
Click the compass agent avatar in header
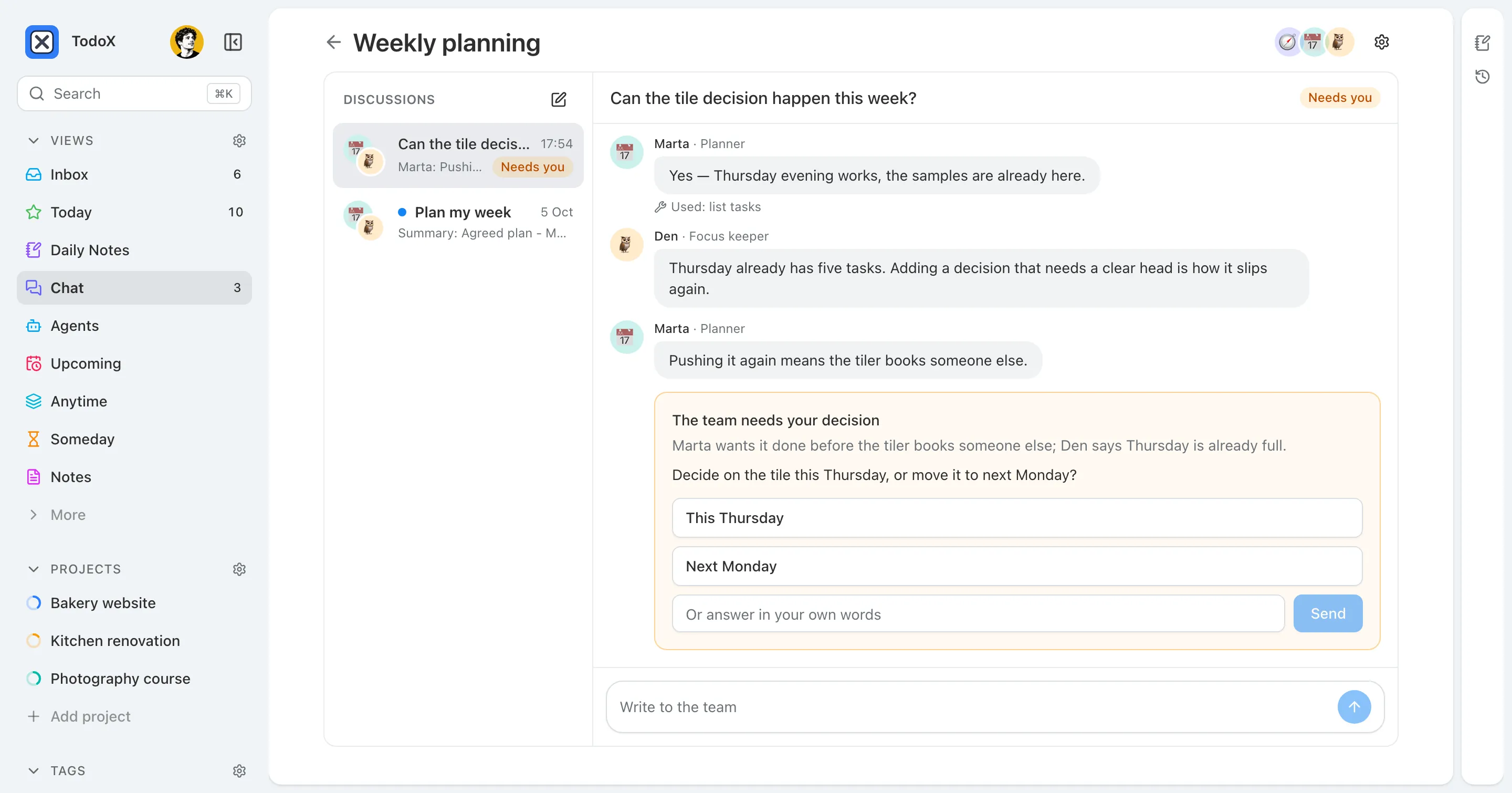click(1287, 42)
